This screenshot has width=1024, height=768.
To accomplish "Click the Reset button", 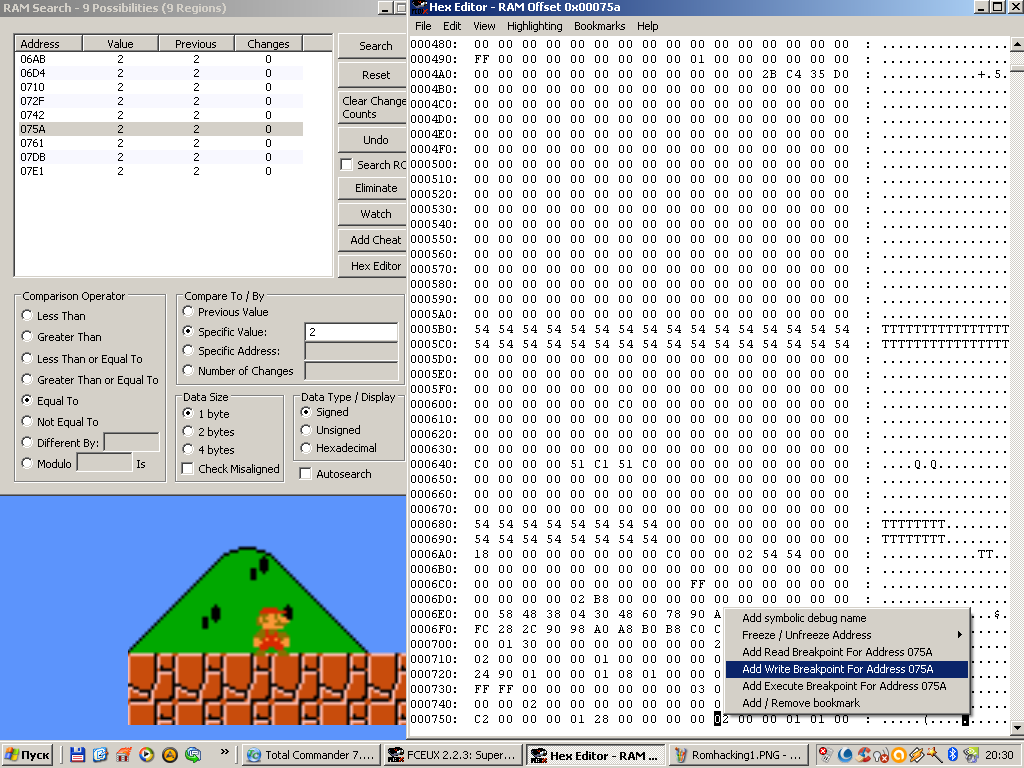I will [x=375, y=75].
